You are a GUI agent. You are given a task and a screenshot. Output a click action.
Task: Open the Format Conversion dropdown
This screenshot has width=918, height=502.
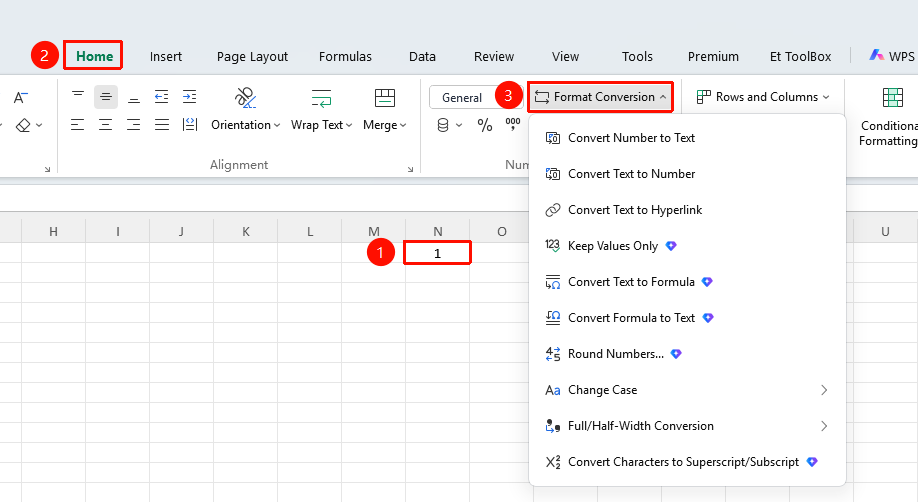(601, 97)
